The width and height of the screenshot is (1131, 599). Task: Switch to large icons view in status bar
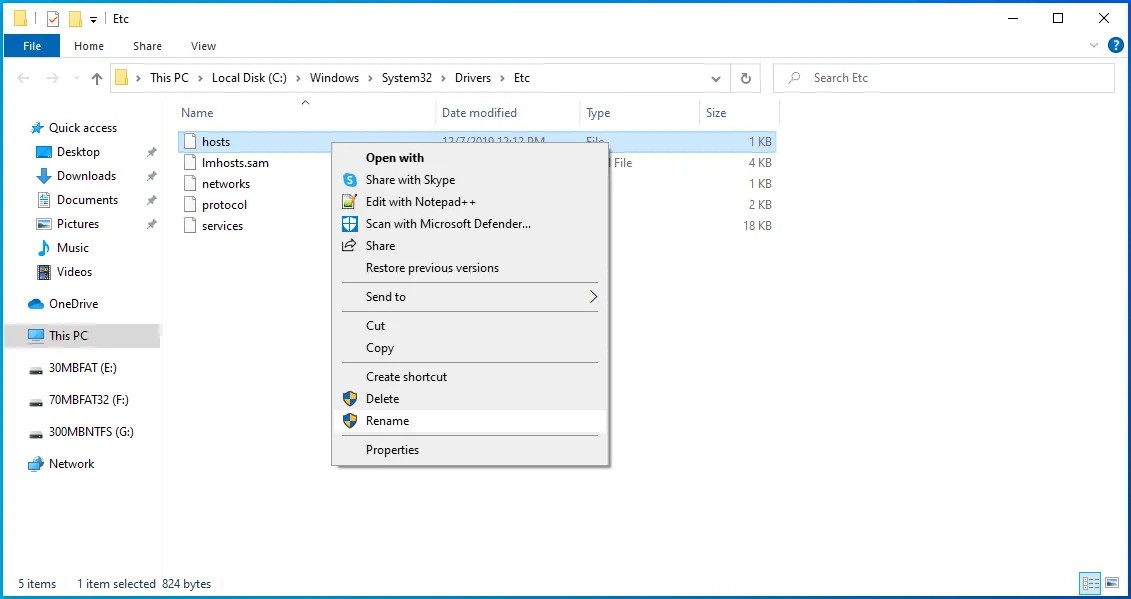pyautogui.click(x=1113, y=583)
